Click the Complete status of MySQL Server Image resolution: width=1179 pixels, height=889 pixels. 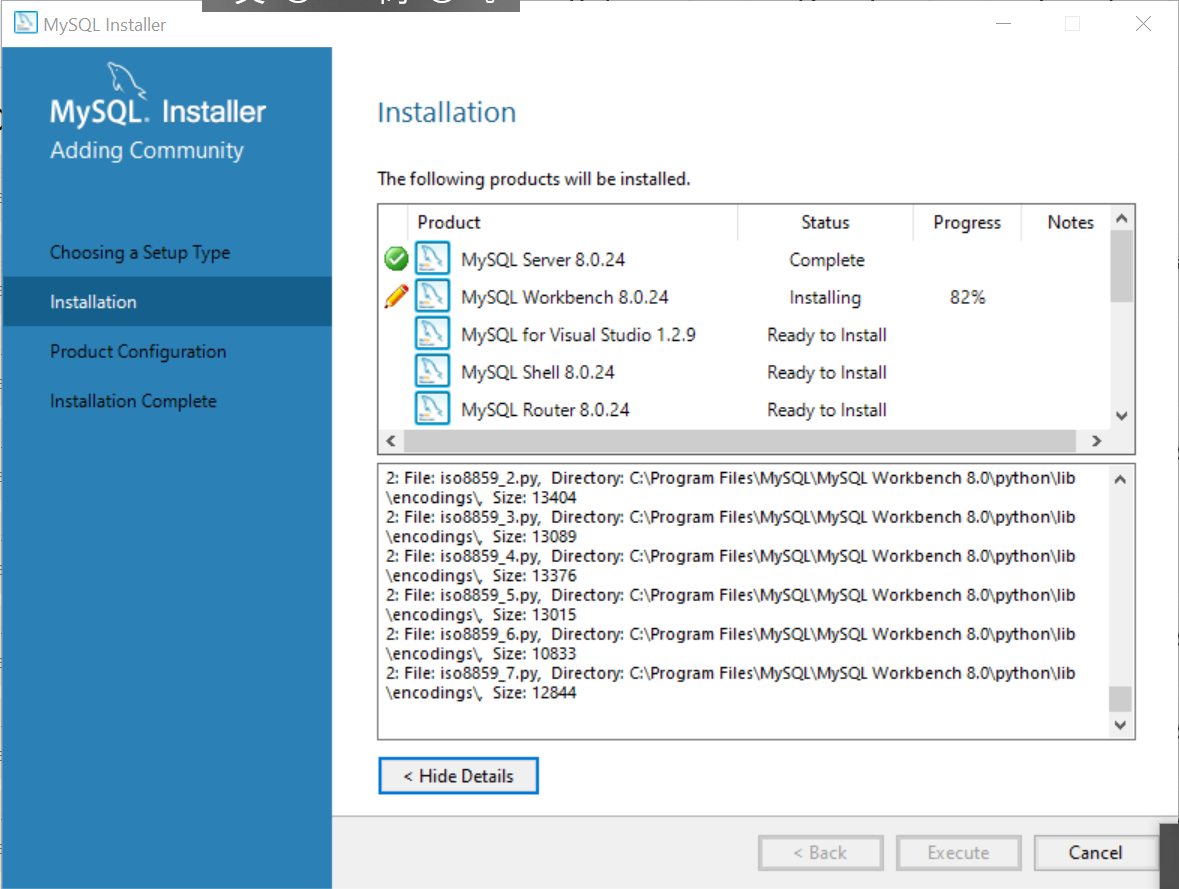click(x=826, y=260)
